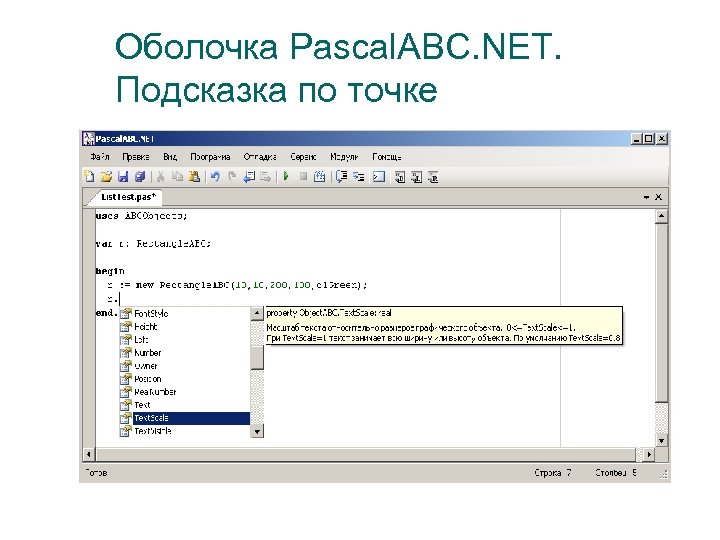Select TextVisible in the completion list
This screenshot has width=720, height=540.
(x=185, y=431)
